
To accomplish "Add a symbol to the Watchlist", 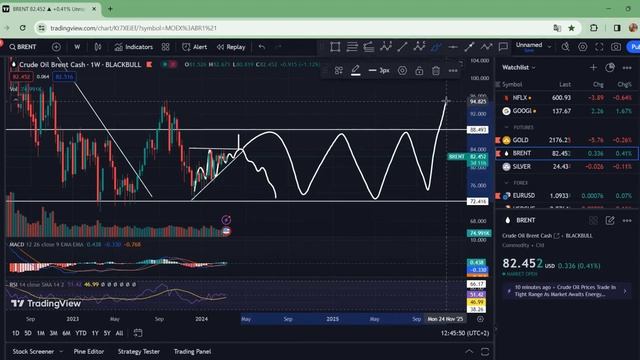I will point(593,67).
